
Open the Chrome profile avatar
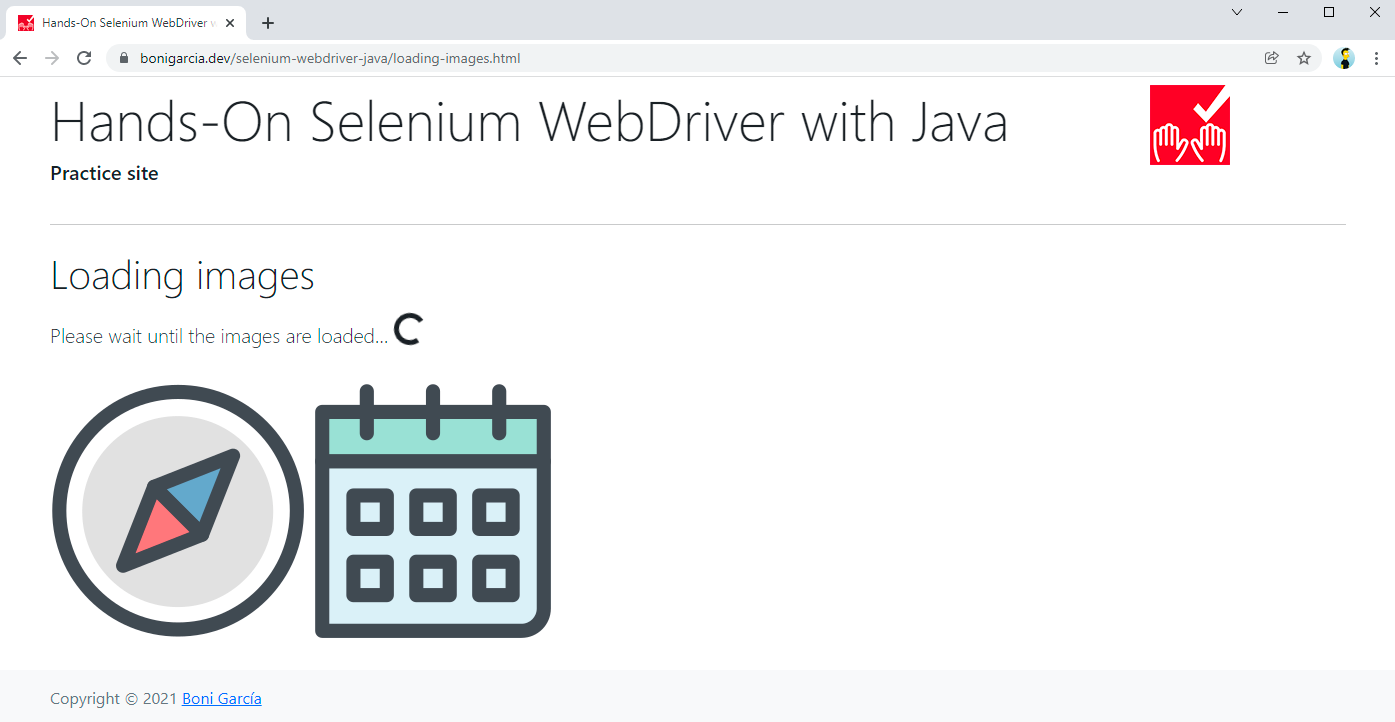click(x=1344, y=58)
